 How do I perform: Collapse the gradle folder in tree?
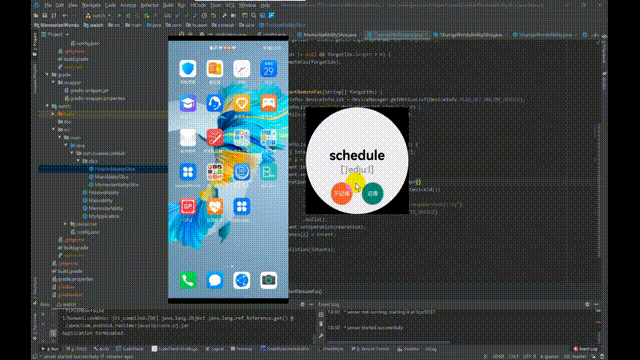[x=48, y=75]
